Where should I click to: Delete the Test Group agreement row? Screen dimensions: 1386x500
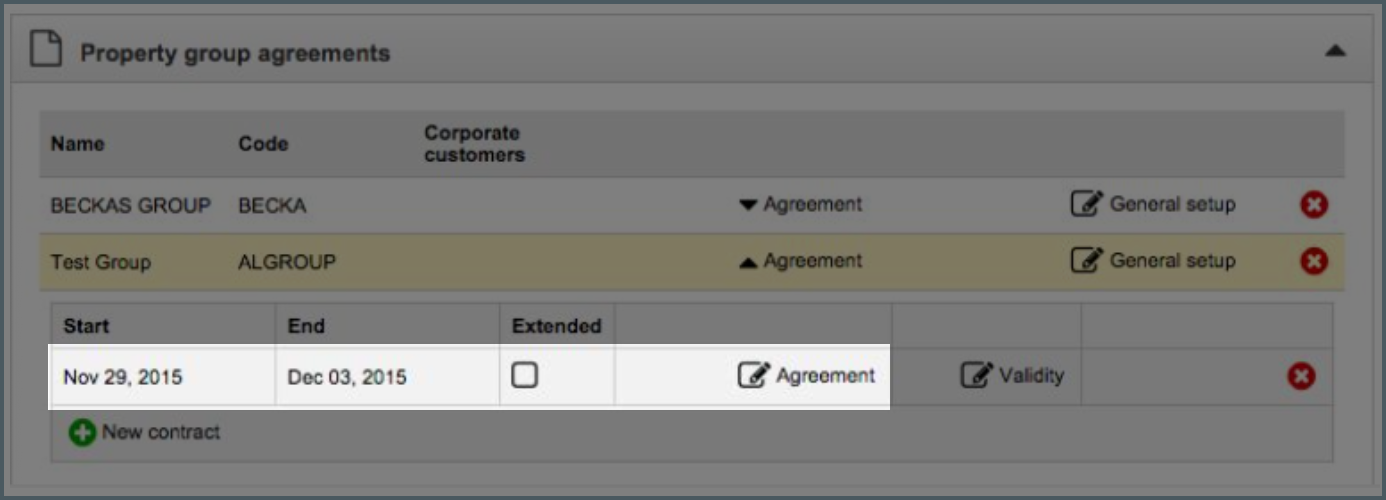[1314, 262]
